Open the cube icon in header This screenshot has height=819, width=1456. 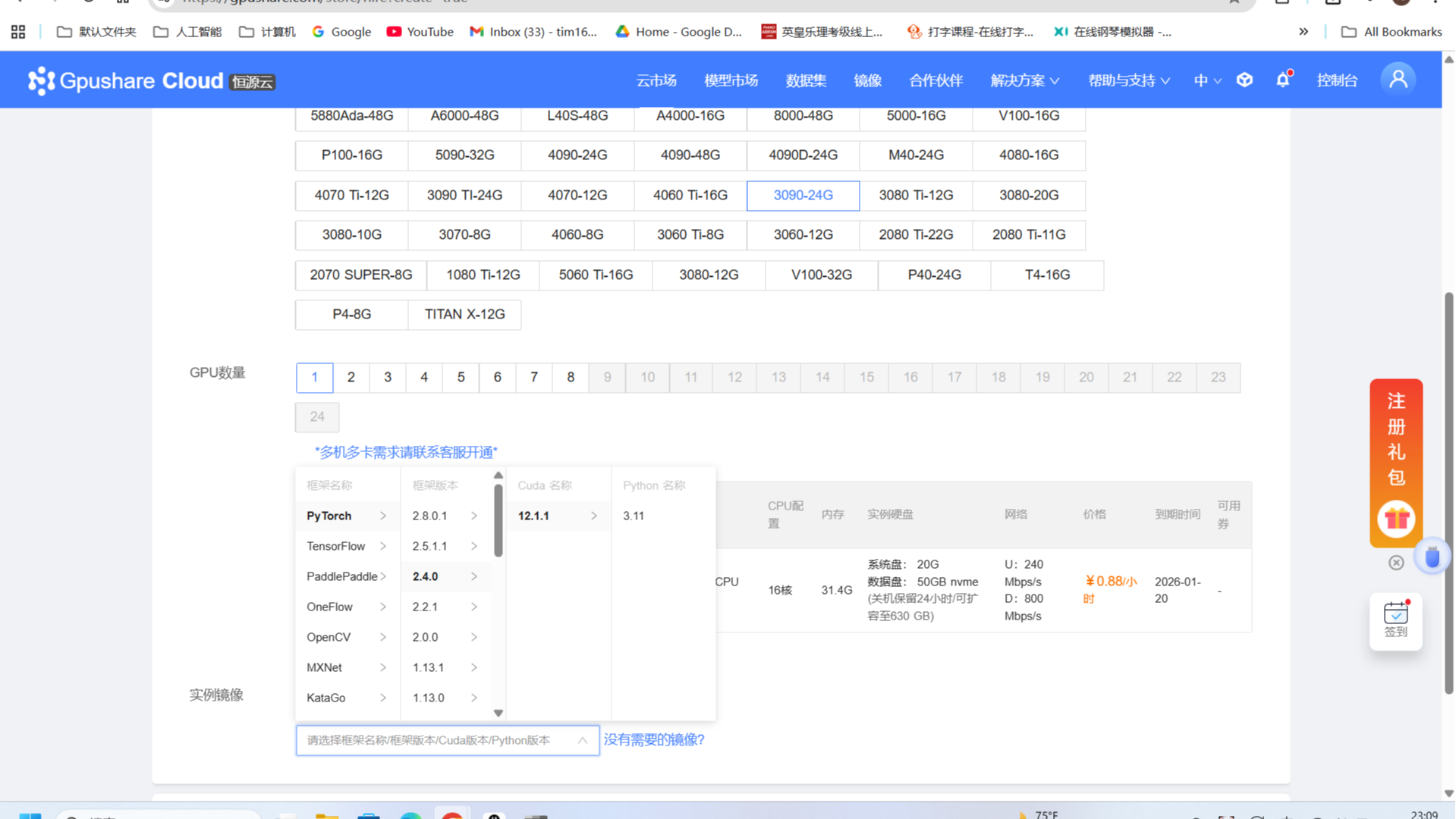coord(1244,80)
